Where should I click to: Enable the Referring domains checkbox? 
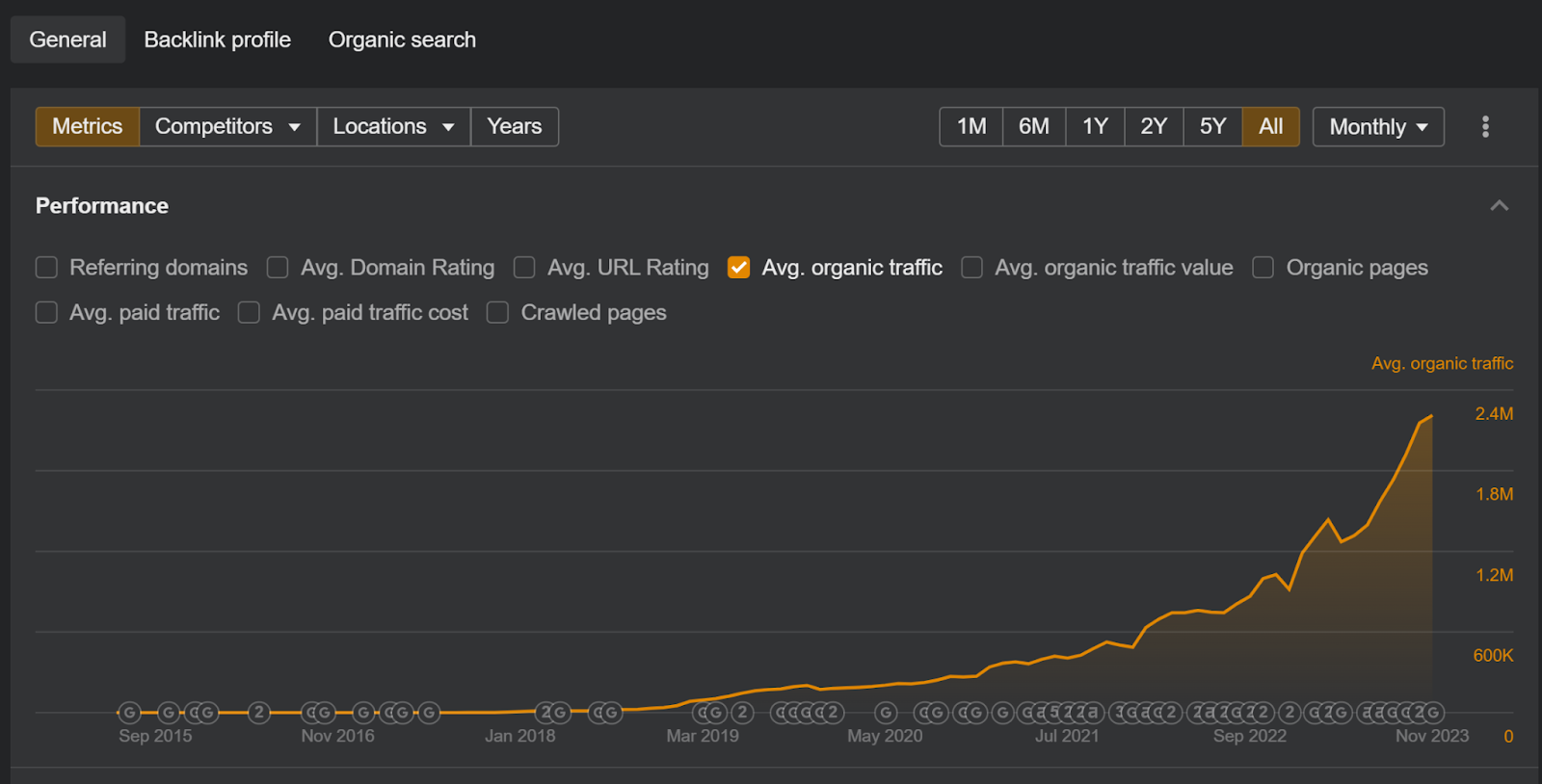point(46,268)
